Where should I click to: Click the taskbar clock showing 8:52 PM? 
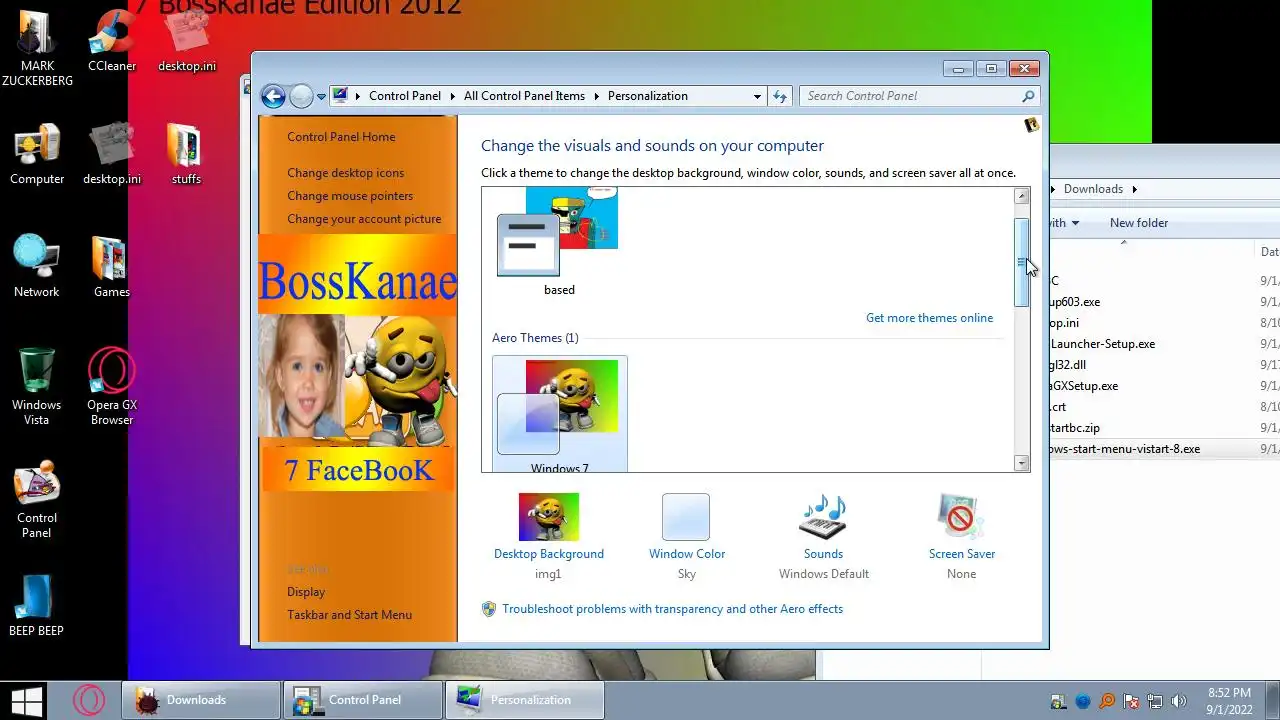coord(1228,700)
